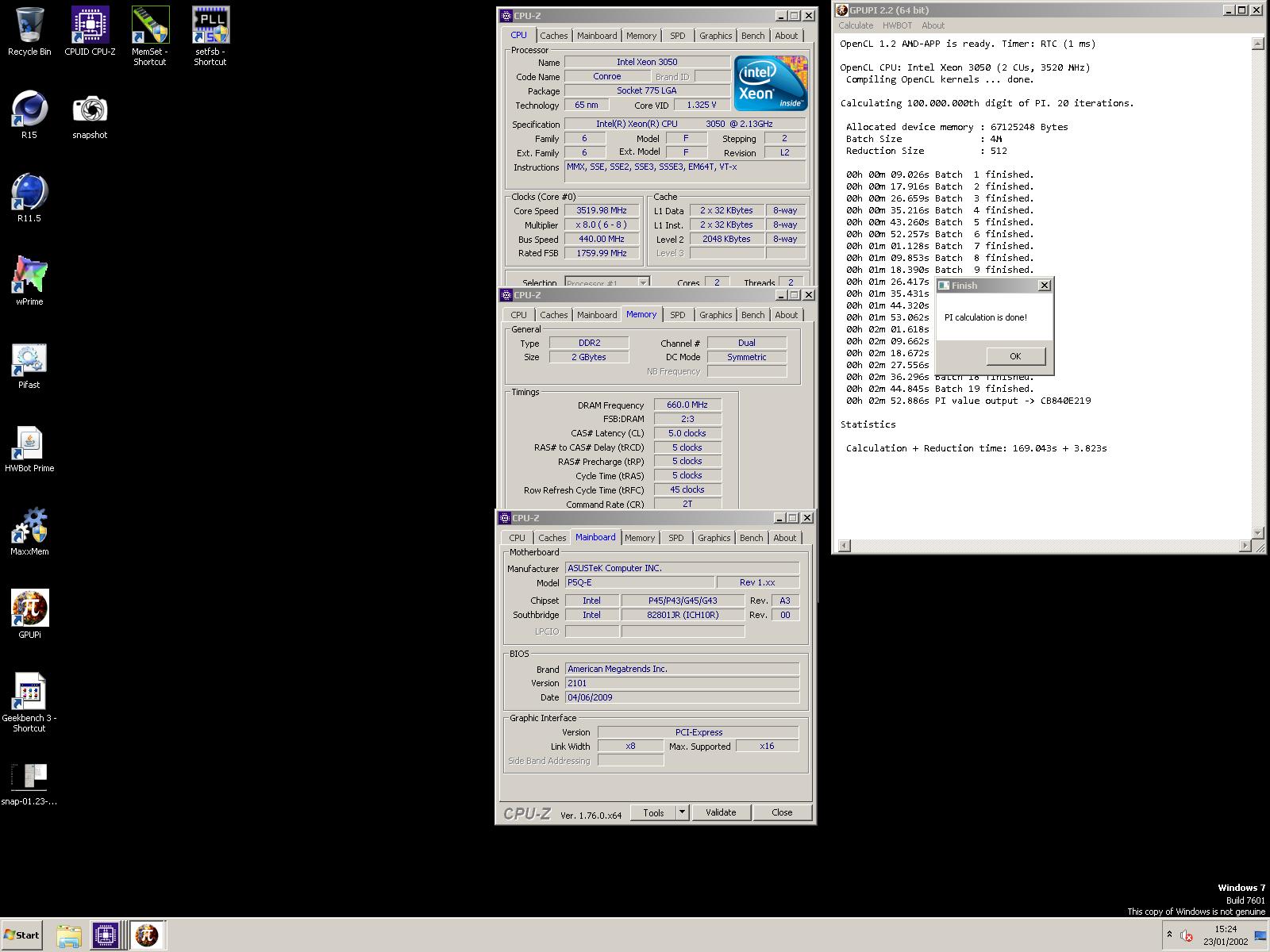Click the clock showing 15:24
This screenshot has height=952, width=1270.
coord(1225,929)
